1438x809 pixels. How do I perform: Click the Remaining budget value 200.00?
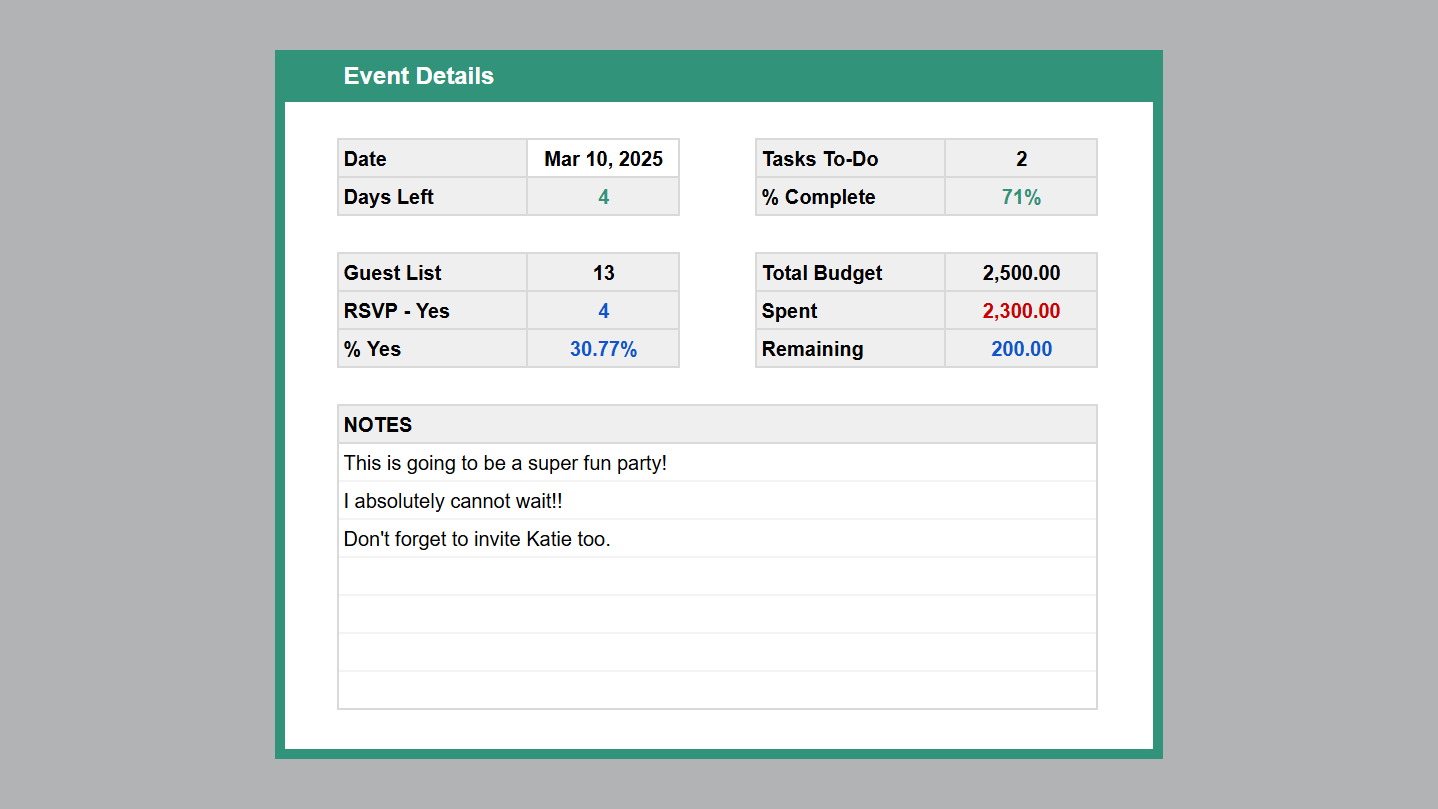click(x=1020, y=348)
